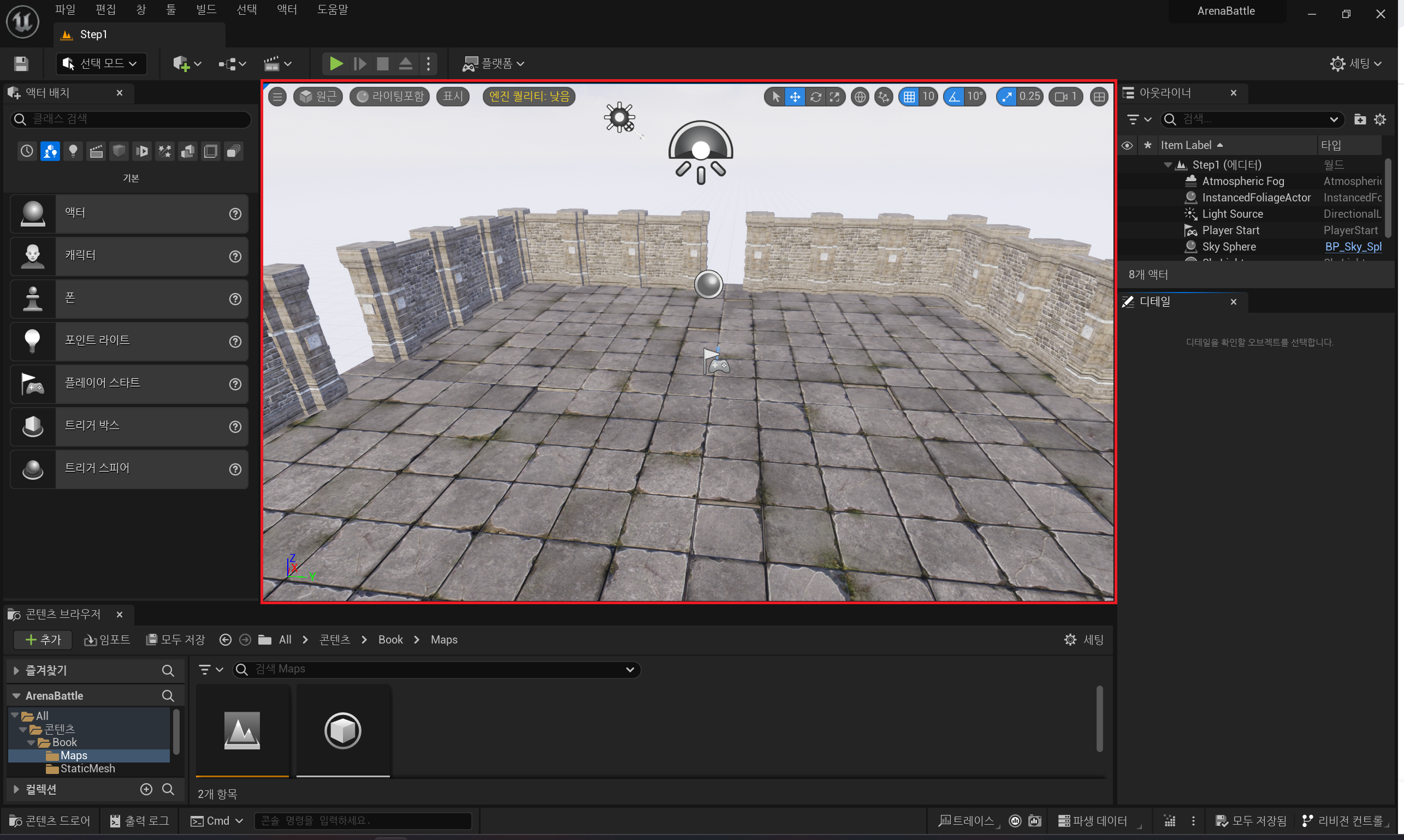
Task: Click the viewport layout maximize icon
Action: click(x=1099, y=97)
